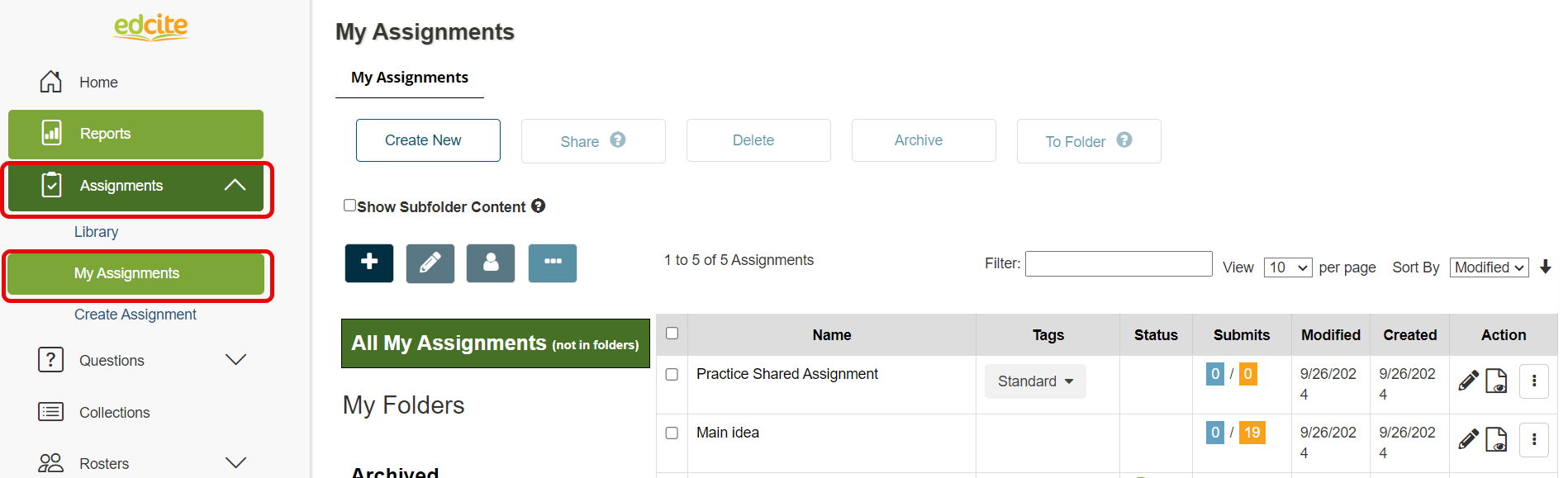Click the folder user sharing icon

[x=491, y=263]
